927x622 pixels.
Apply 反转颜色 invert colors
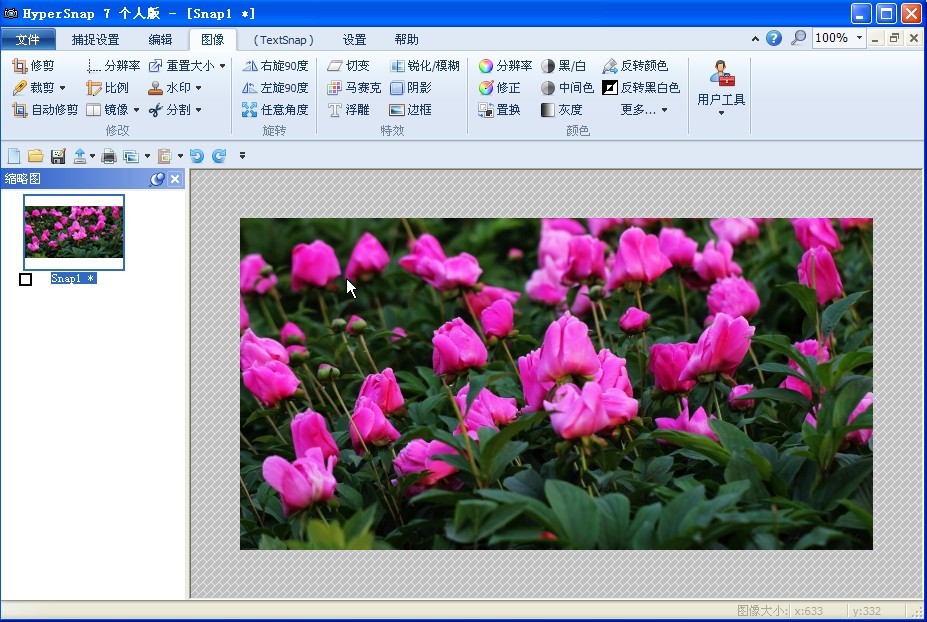click(x=636, y=66)
